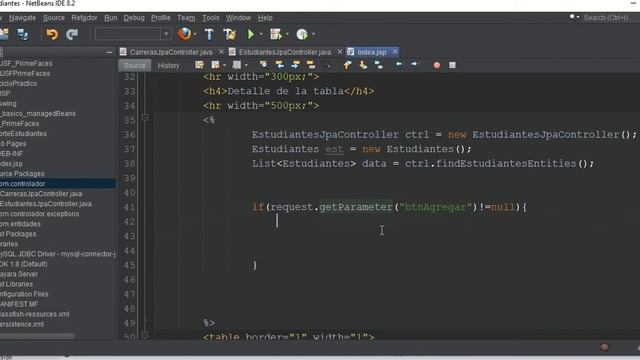Select EstudiantesJpaController.java in project tree
This screenshot has width=640, height=360.
46,204
